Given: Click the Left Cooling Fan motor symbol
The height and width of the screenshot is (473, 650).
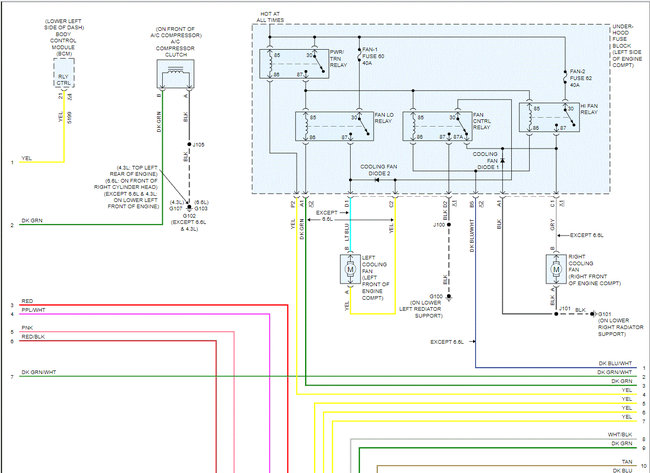Looking at the screenshot, I should tap(350, 269).
